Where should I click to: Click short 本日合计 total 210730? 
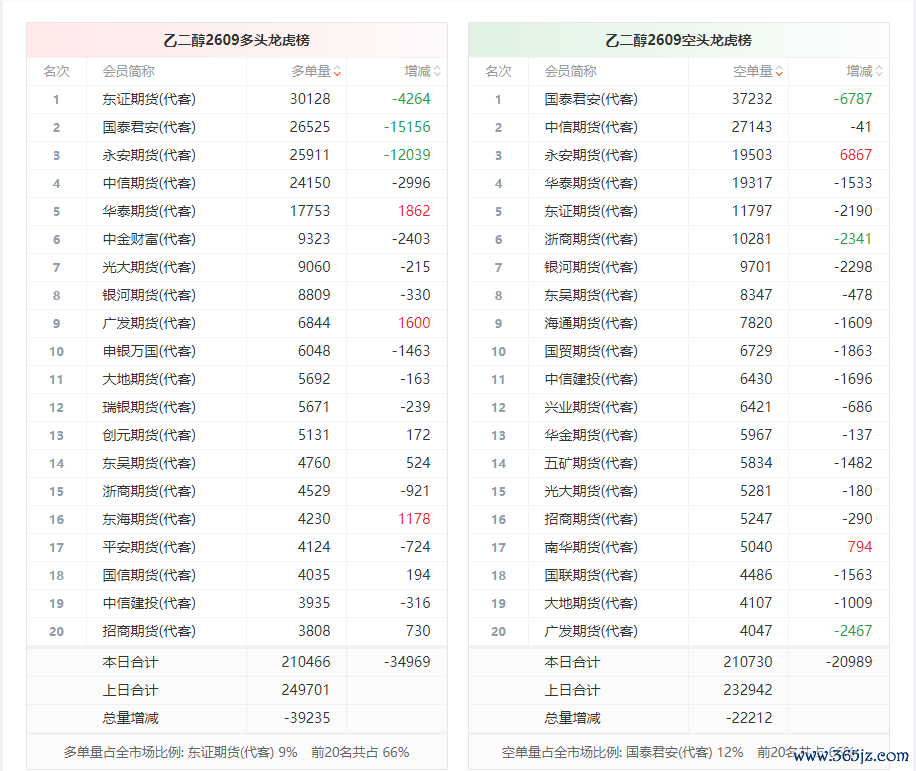click(x=748, y=662)
